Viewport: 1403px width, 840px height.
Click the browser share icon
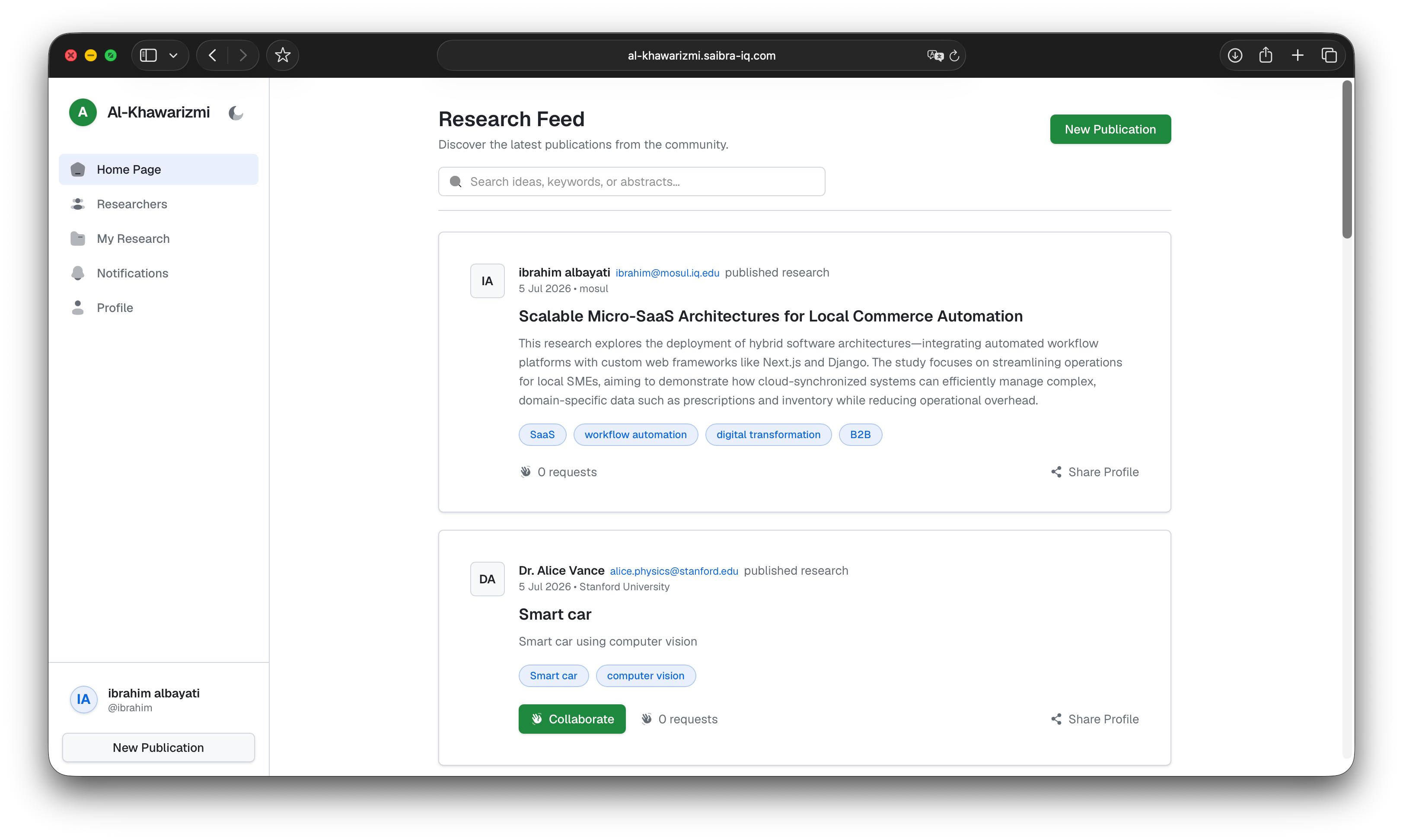(1266, 55)
